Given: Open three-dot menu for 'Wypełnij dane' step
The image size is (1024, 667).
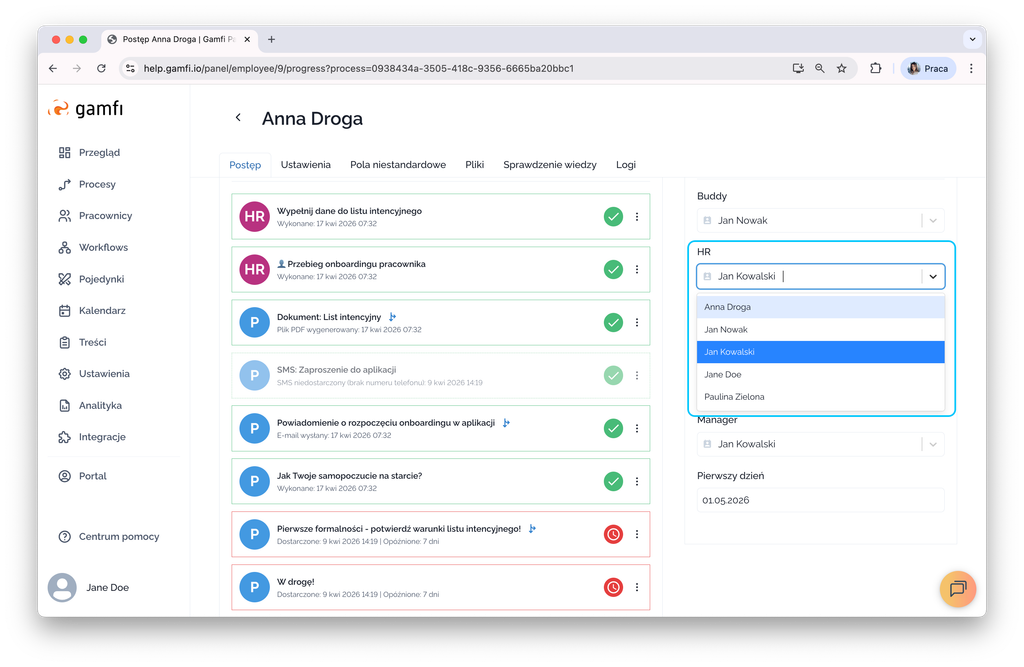Looking at the screenshot, I should click(637, 217).
